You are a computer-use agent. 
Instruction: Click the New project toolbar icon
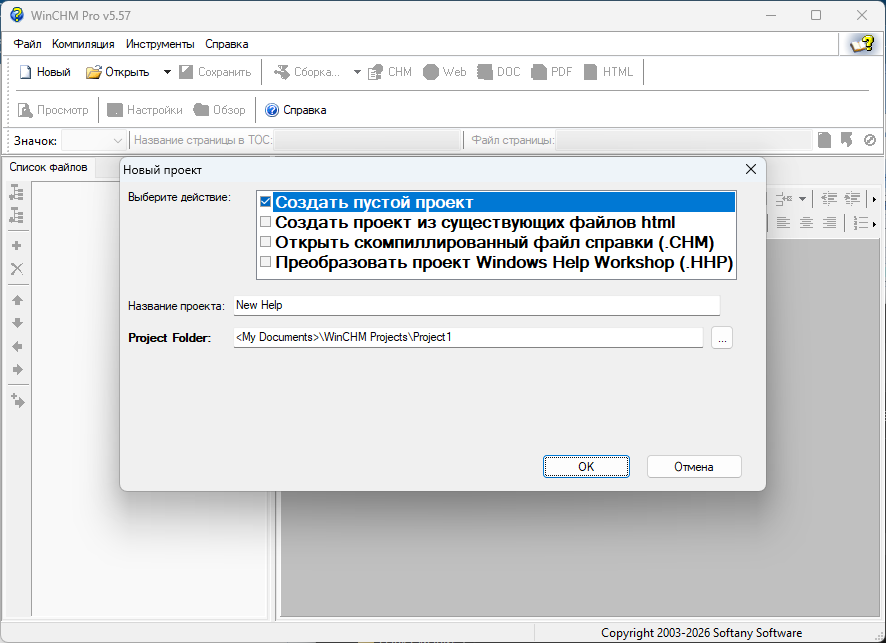[25, 72]
